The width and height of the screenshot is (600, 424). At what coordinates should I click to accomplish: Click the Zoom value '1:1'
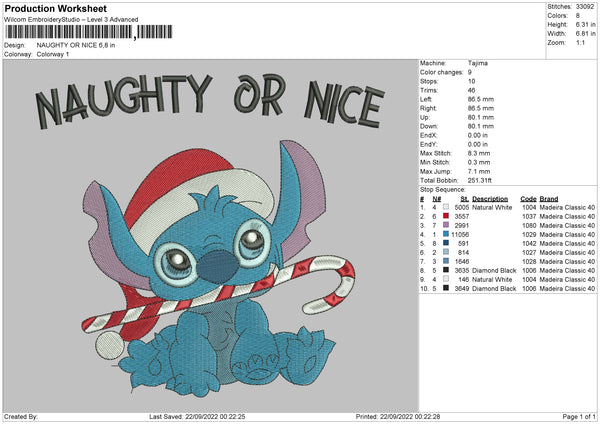(x=580, y=42)
